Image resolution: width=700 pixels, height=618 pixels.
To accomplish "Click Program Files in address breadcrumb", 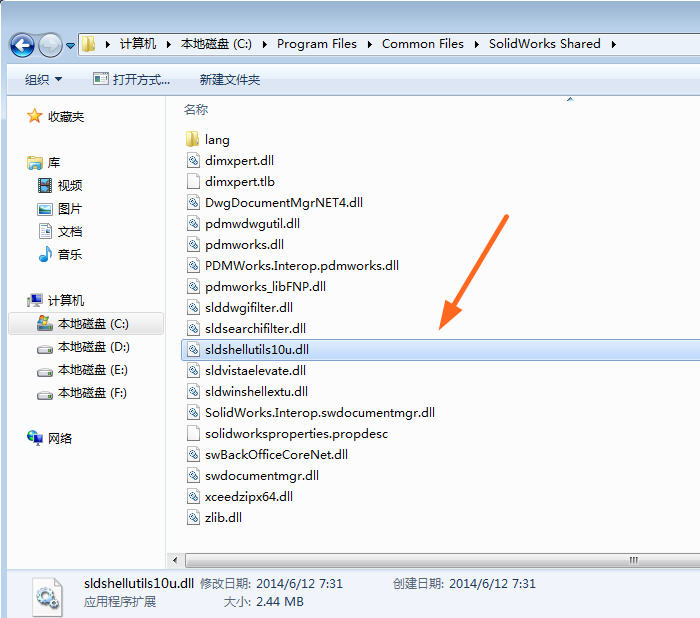I will tap(315, 44).
